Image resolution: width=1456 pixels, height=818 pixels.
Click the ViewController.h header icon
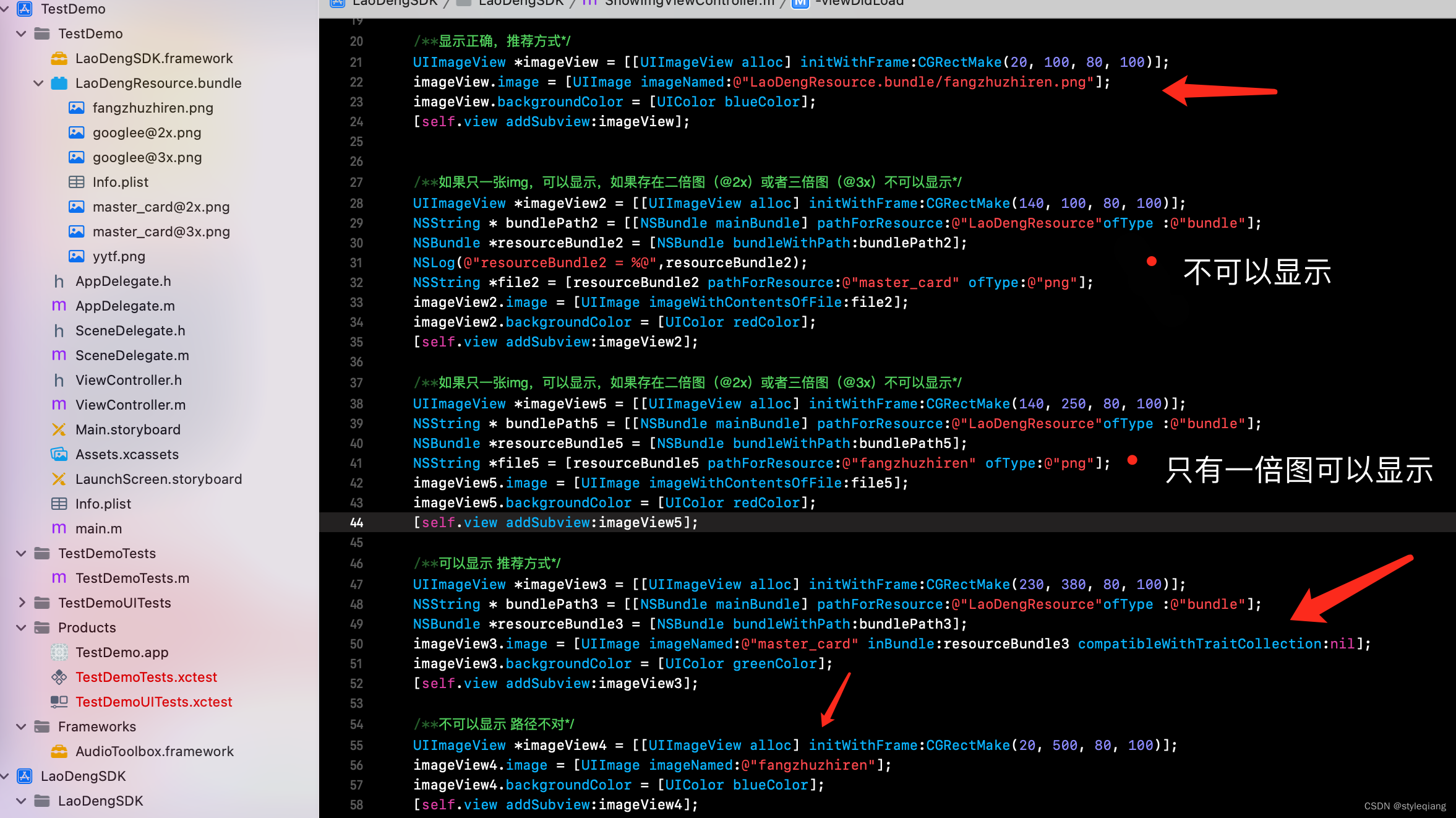point(59,381)
